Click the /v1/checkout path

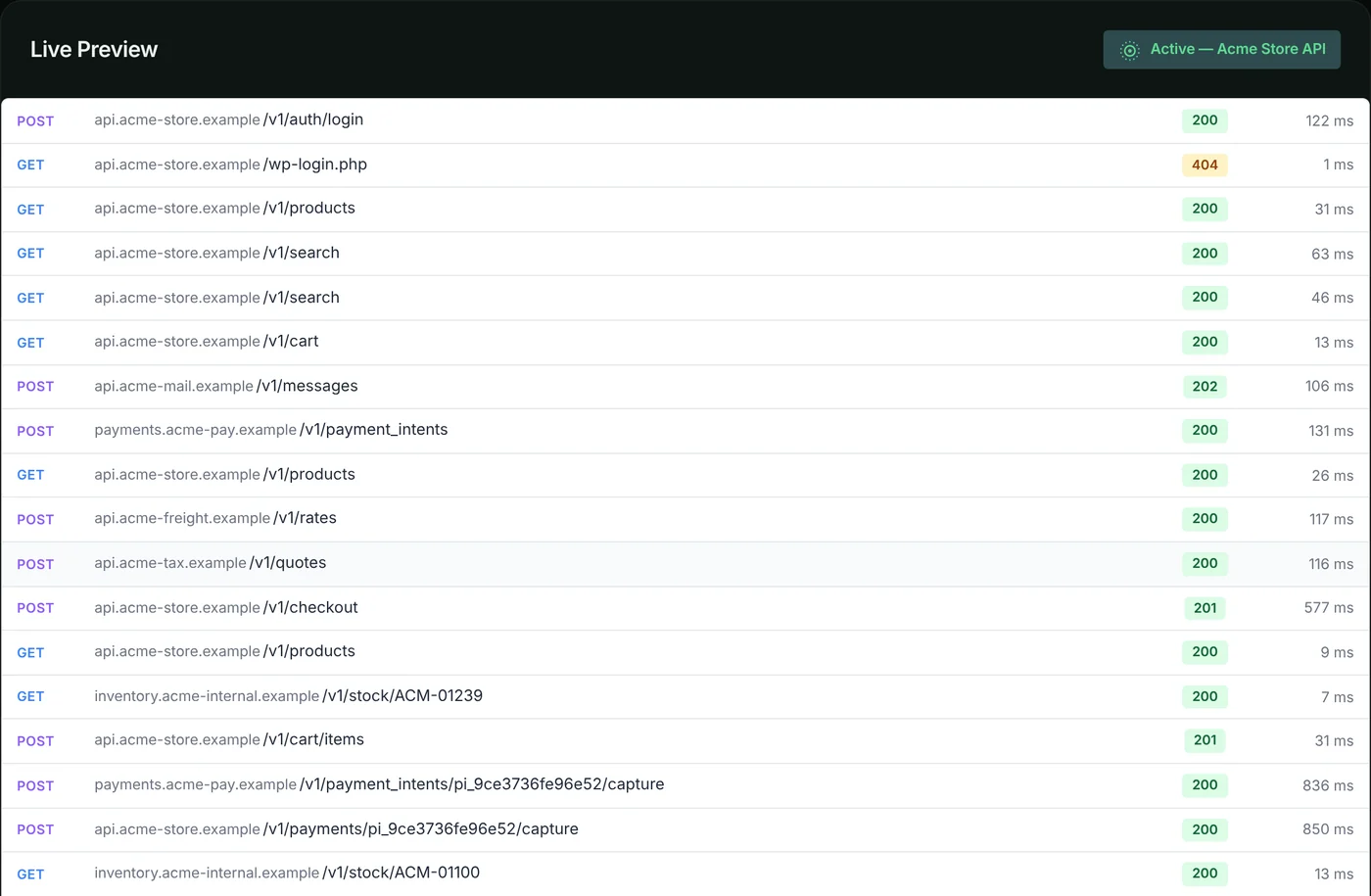[x=310, y=607]
